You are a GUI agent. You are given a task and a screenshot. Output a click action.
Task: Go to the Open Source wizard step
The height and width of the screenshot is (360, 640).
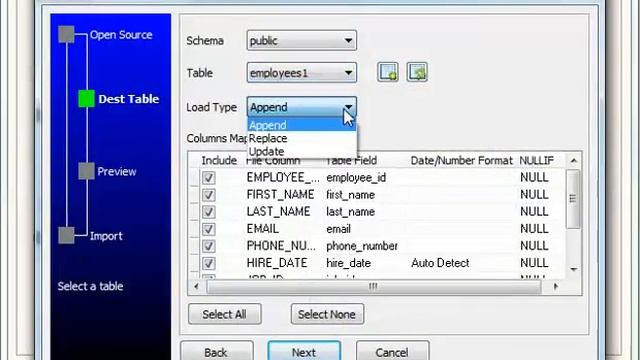(121, 35)
